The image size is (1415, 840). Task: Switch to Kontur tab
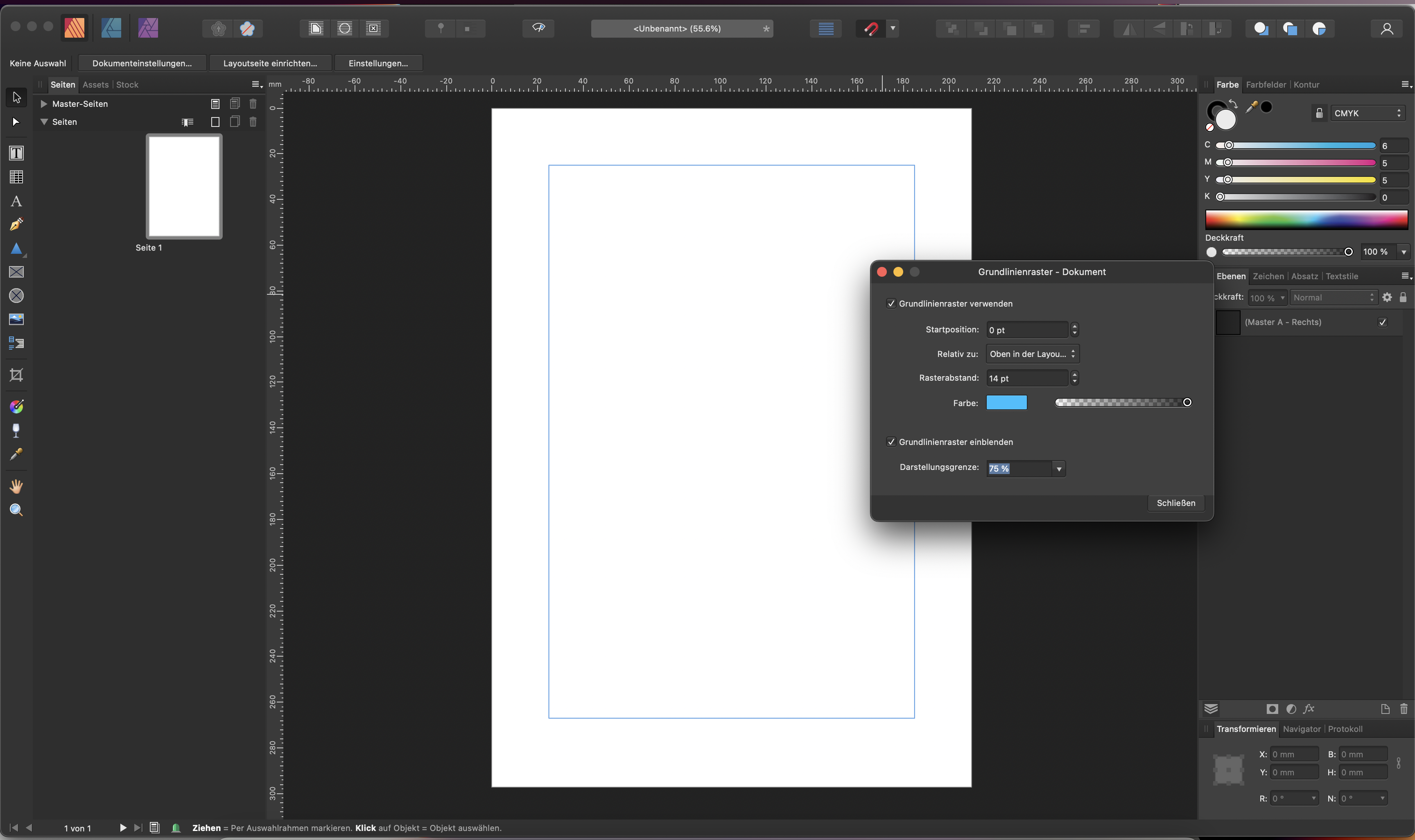click(x=1307, y=84)
